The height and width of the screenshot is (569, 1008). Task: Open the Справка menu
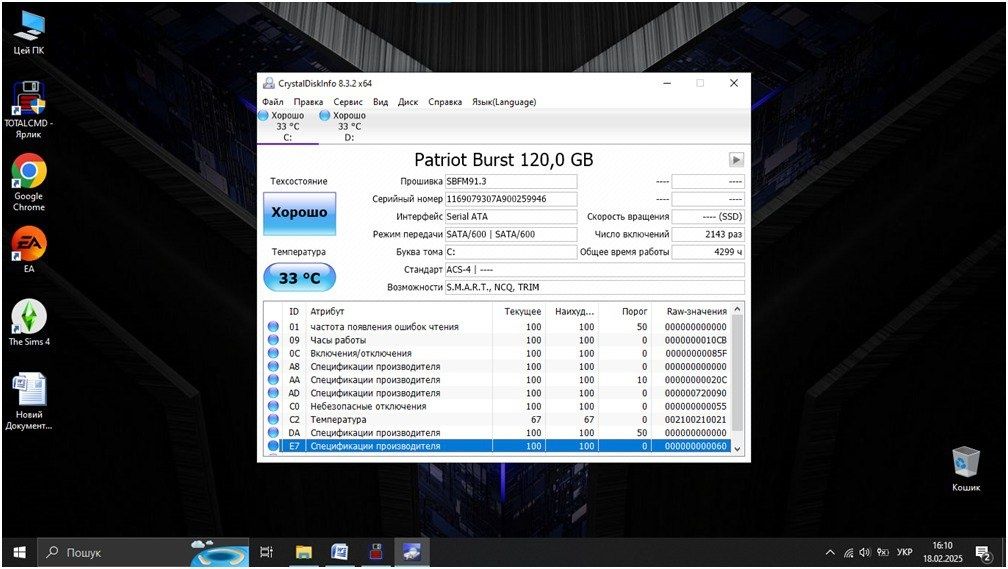click(x=445, y=102)
